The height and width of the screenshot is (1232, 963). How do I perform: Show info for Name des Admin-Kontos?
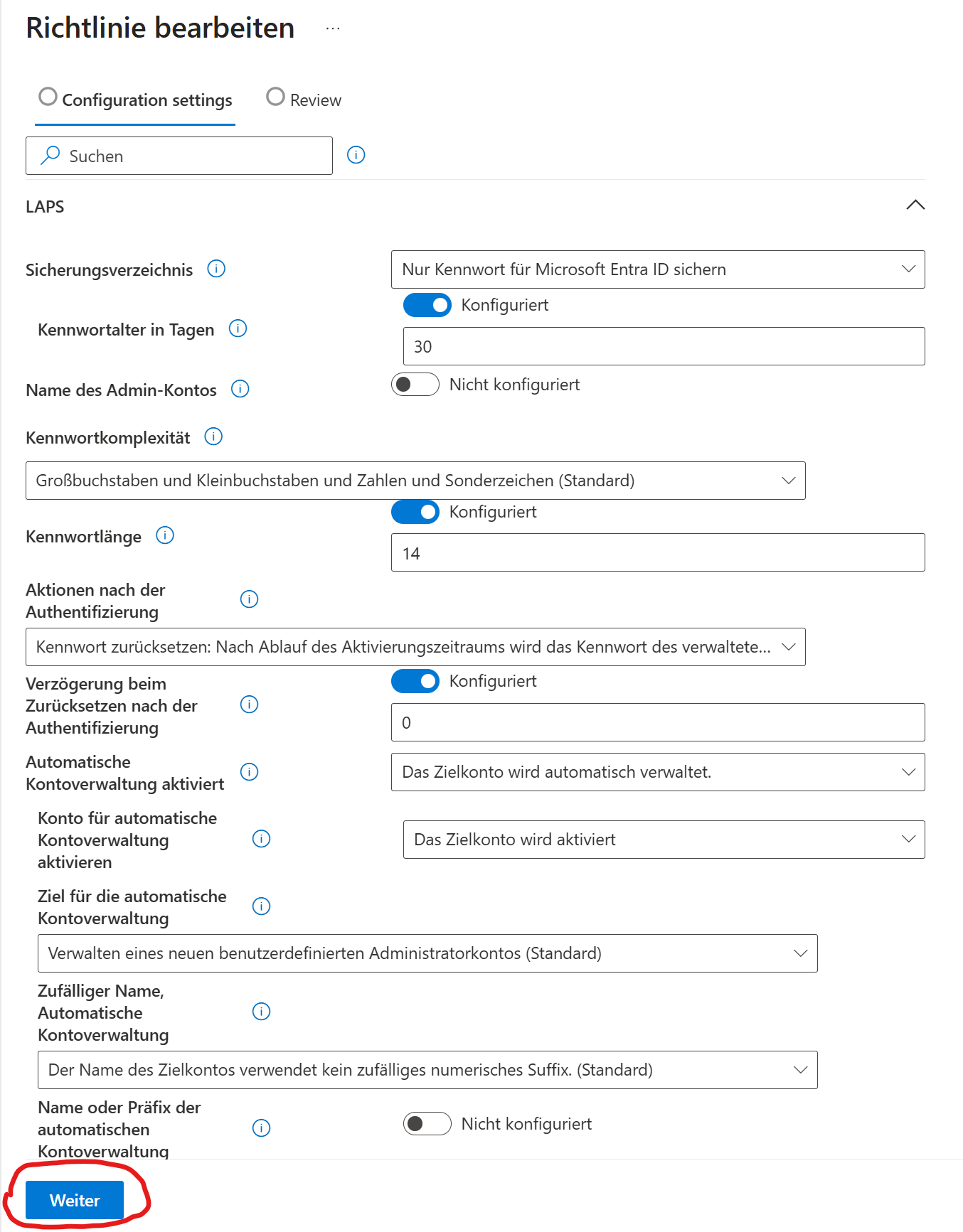[x=240, y=389]
